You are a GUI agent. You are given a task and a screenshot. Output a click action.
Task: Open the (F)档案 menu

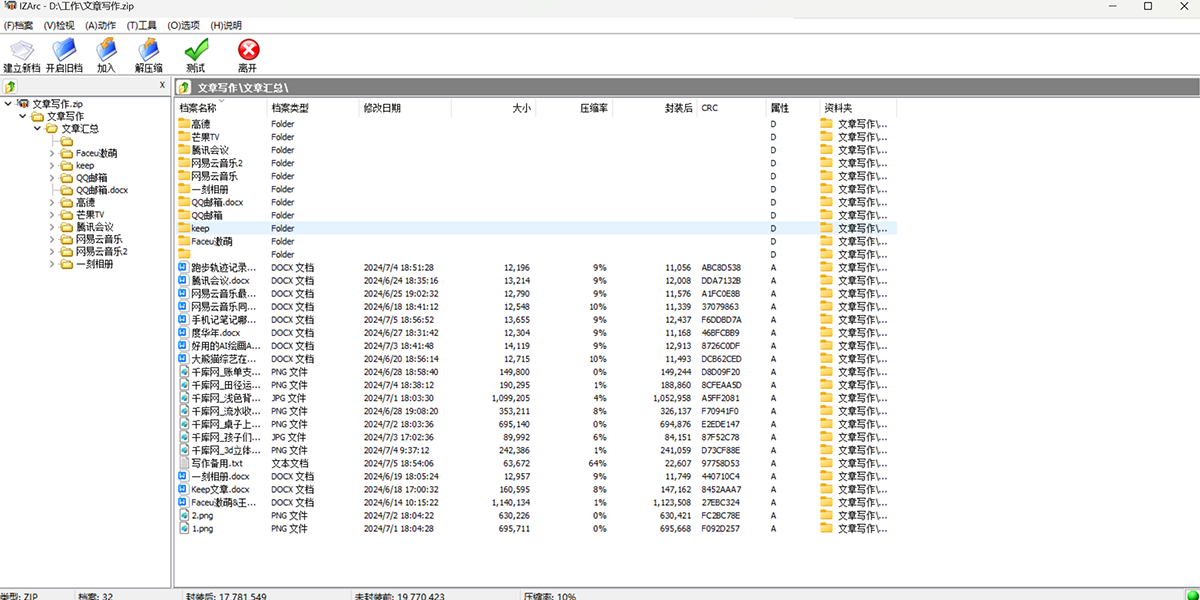[18, 25]
